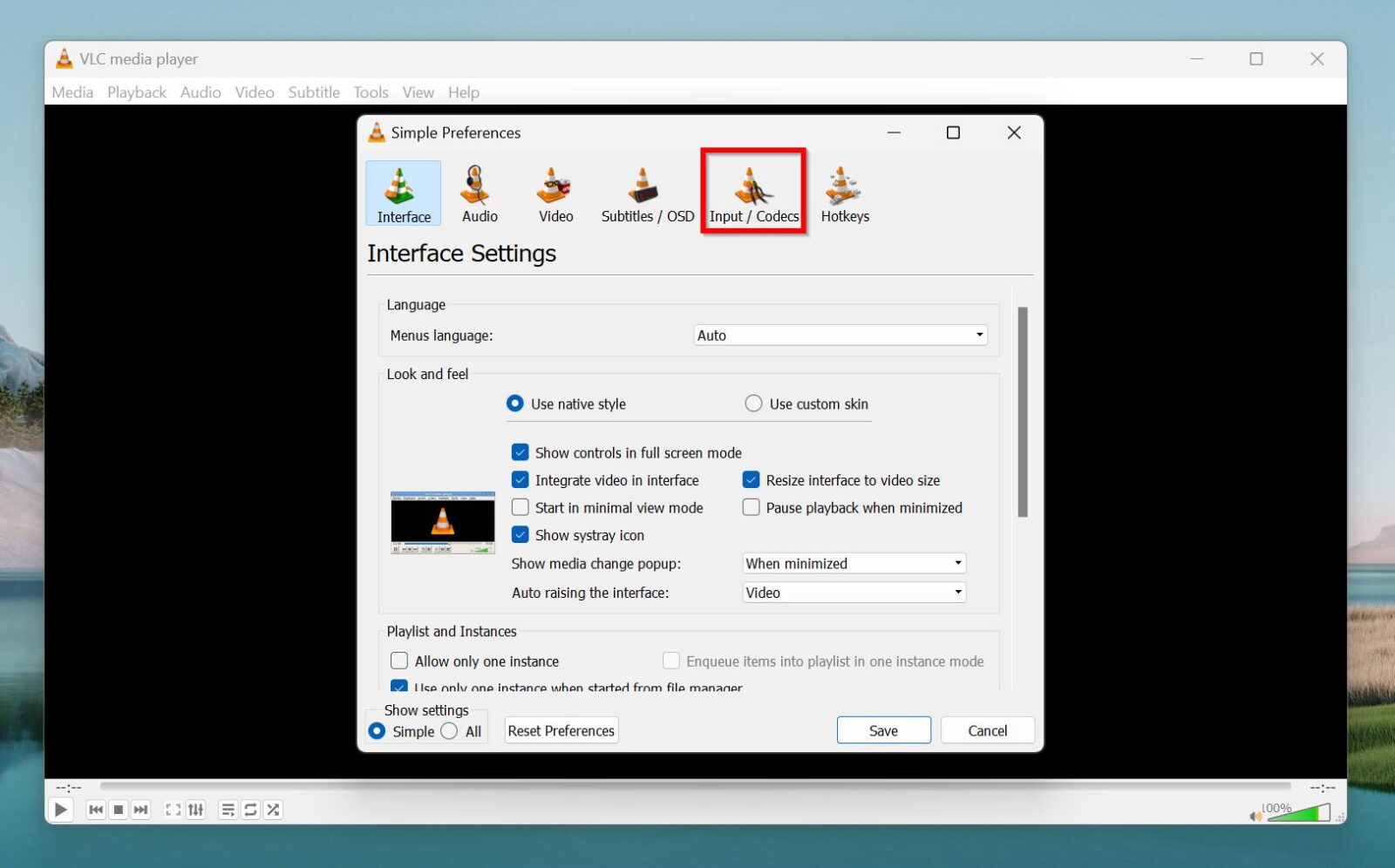This screenshot has width=1395, height=868.
Task: Disable Show controls in full screen mode
Action: click(521, 452)
